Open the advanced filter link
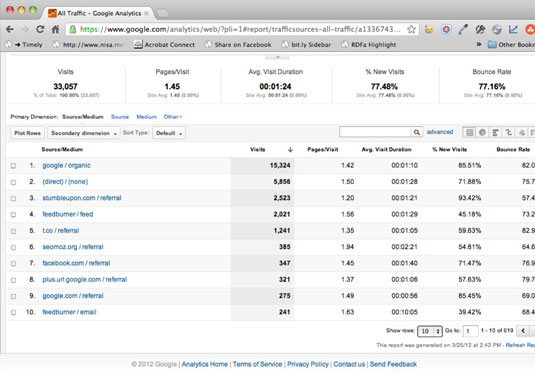This screenshot has width=535, height=375. [x=440, y=132]
